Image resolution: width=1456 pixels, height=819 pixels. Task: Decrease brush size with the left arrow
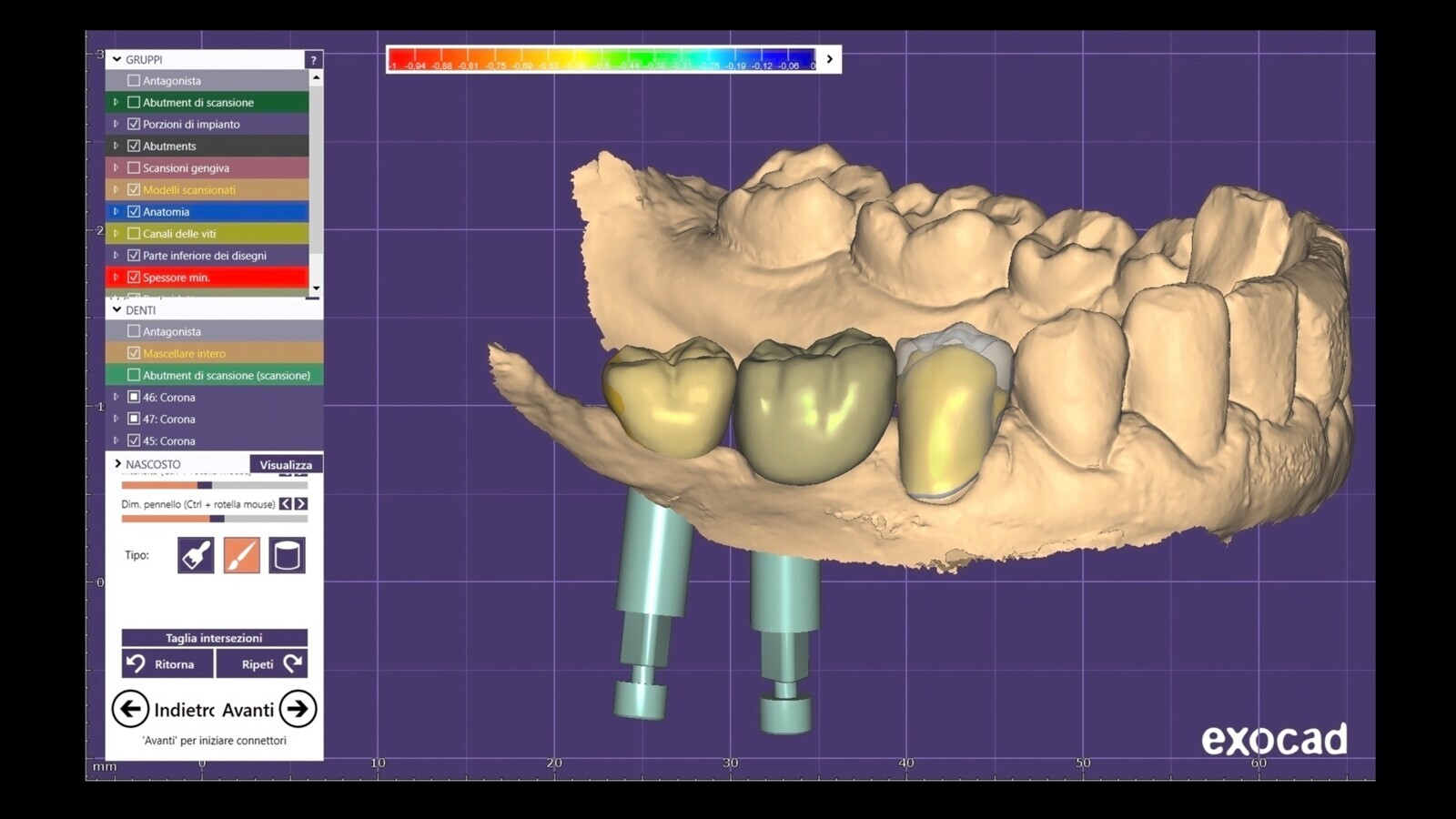click(x=285, y=504)
